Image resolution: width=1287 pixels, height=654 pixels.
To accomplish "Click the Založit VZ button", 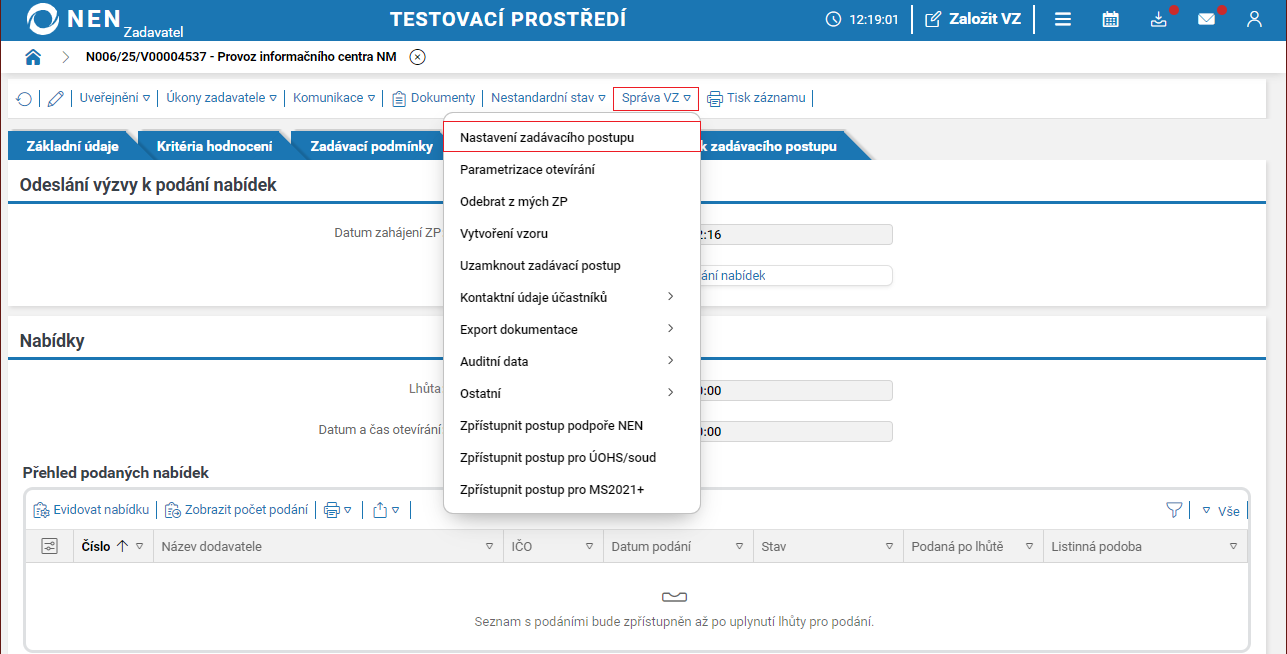I will 973,19.
